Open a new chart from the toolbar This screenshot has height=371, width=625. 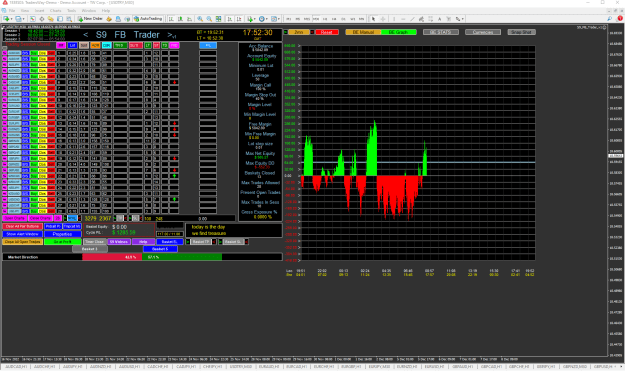click(6, 19)
